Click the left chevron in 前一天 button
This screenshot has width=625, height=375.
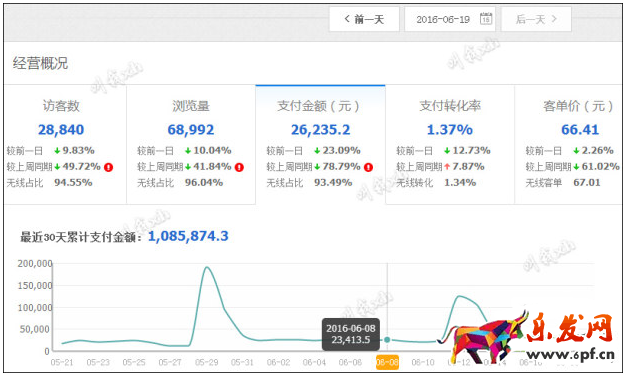[x=347, y=19]
